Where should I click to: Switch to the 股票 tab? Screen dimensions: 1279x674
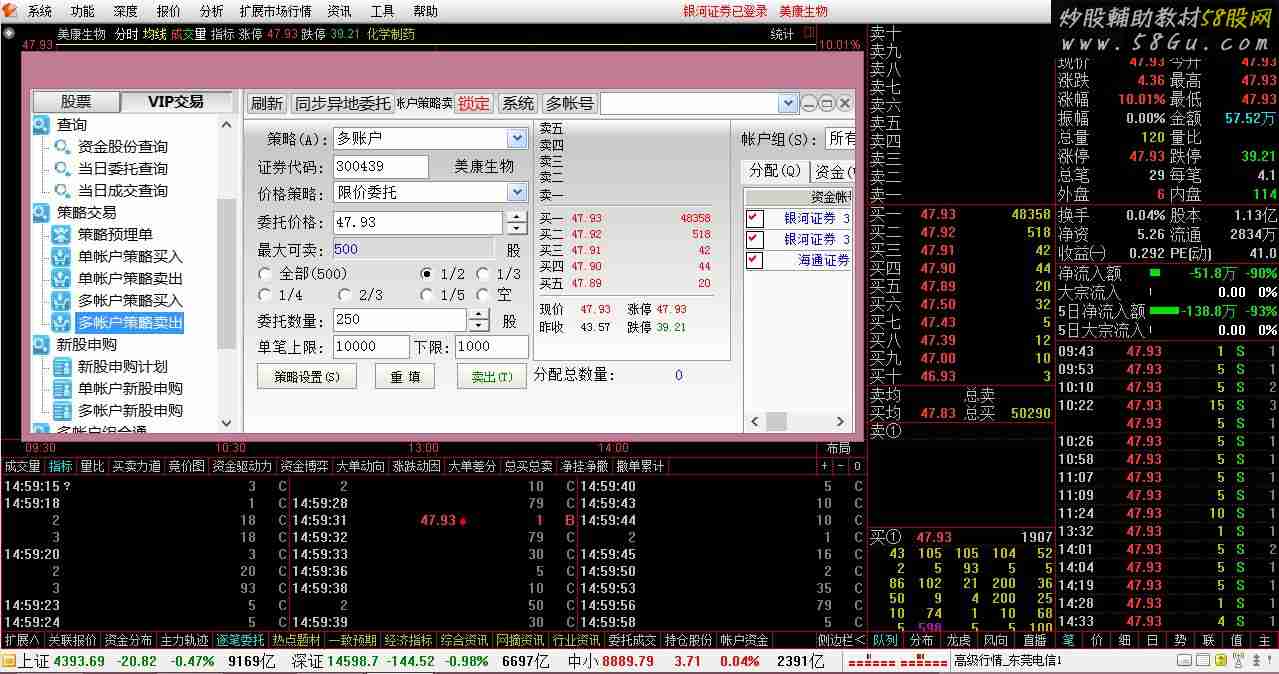[x=76, y=102]
